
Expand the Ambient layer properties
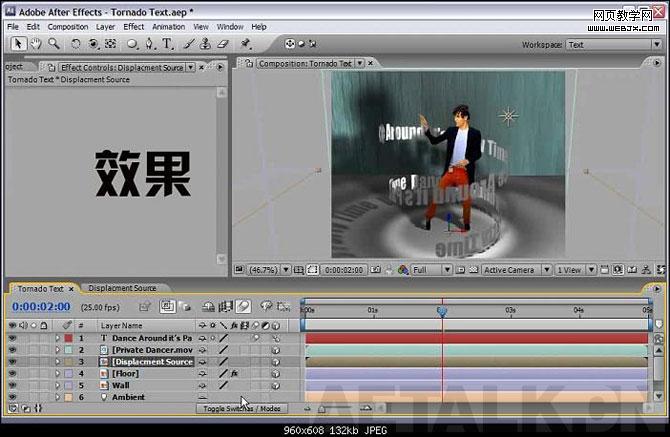(57, 397)
